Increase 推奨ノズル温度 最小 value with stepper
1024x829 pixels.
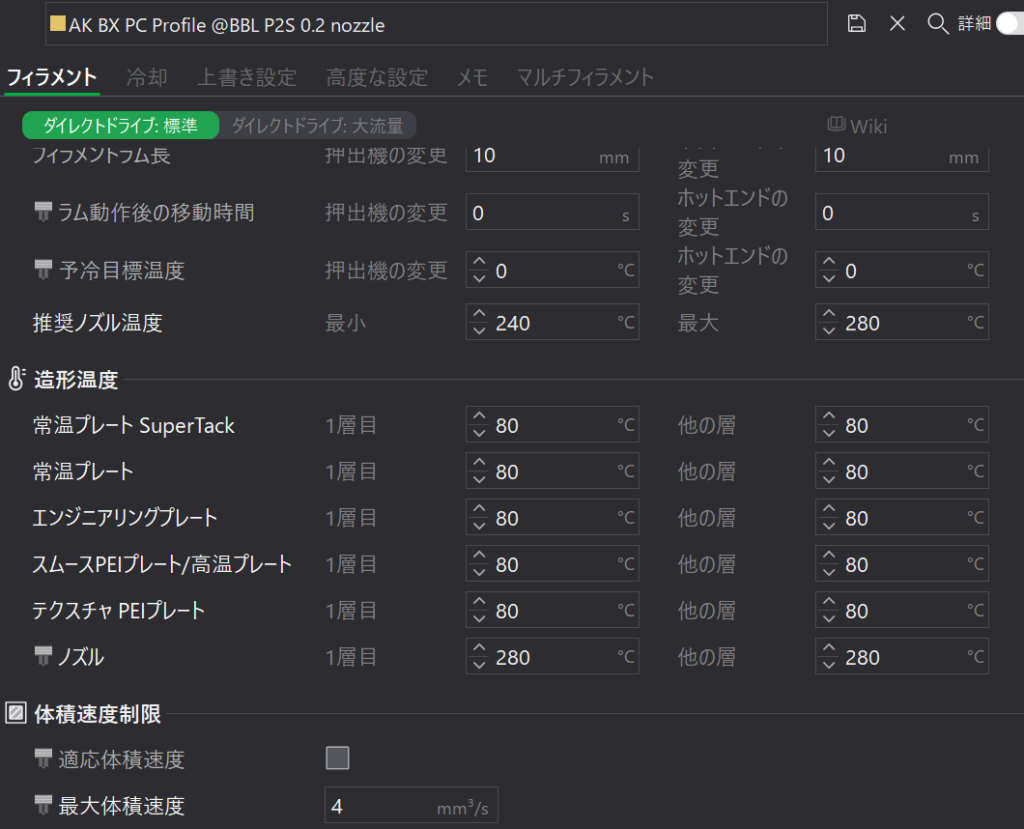pyautogui.click(x=479, y=316)
